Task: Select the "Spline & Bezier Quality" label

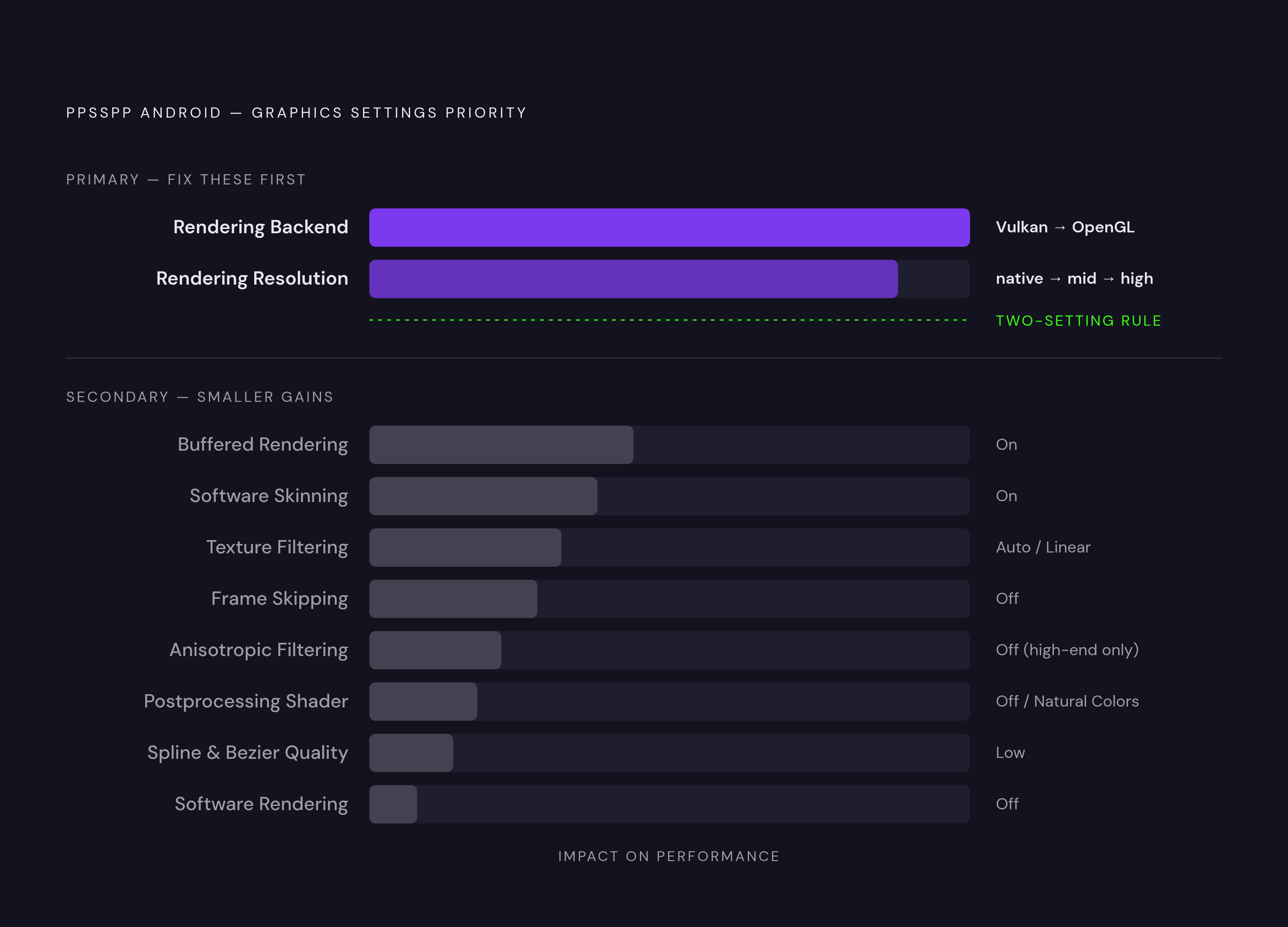Action: click(x=247, y=753)
